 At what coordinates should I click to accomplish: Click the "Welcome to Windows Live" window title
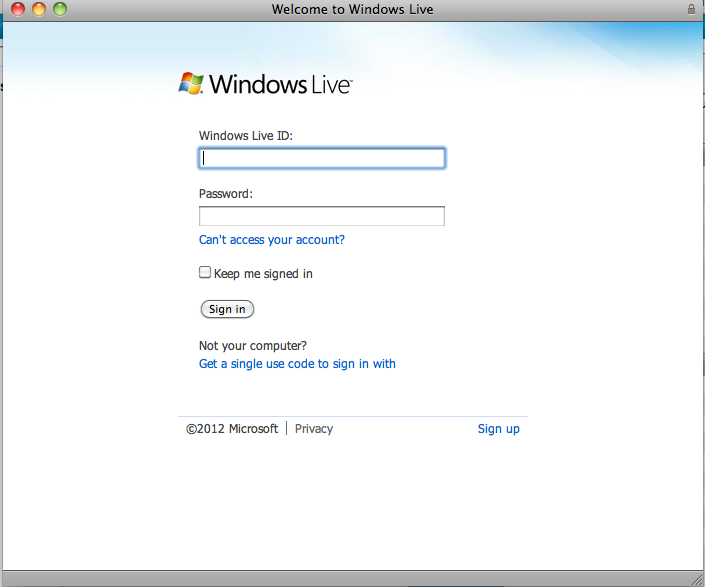pyautogui.click(x=352, y=9)
